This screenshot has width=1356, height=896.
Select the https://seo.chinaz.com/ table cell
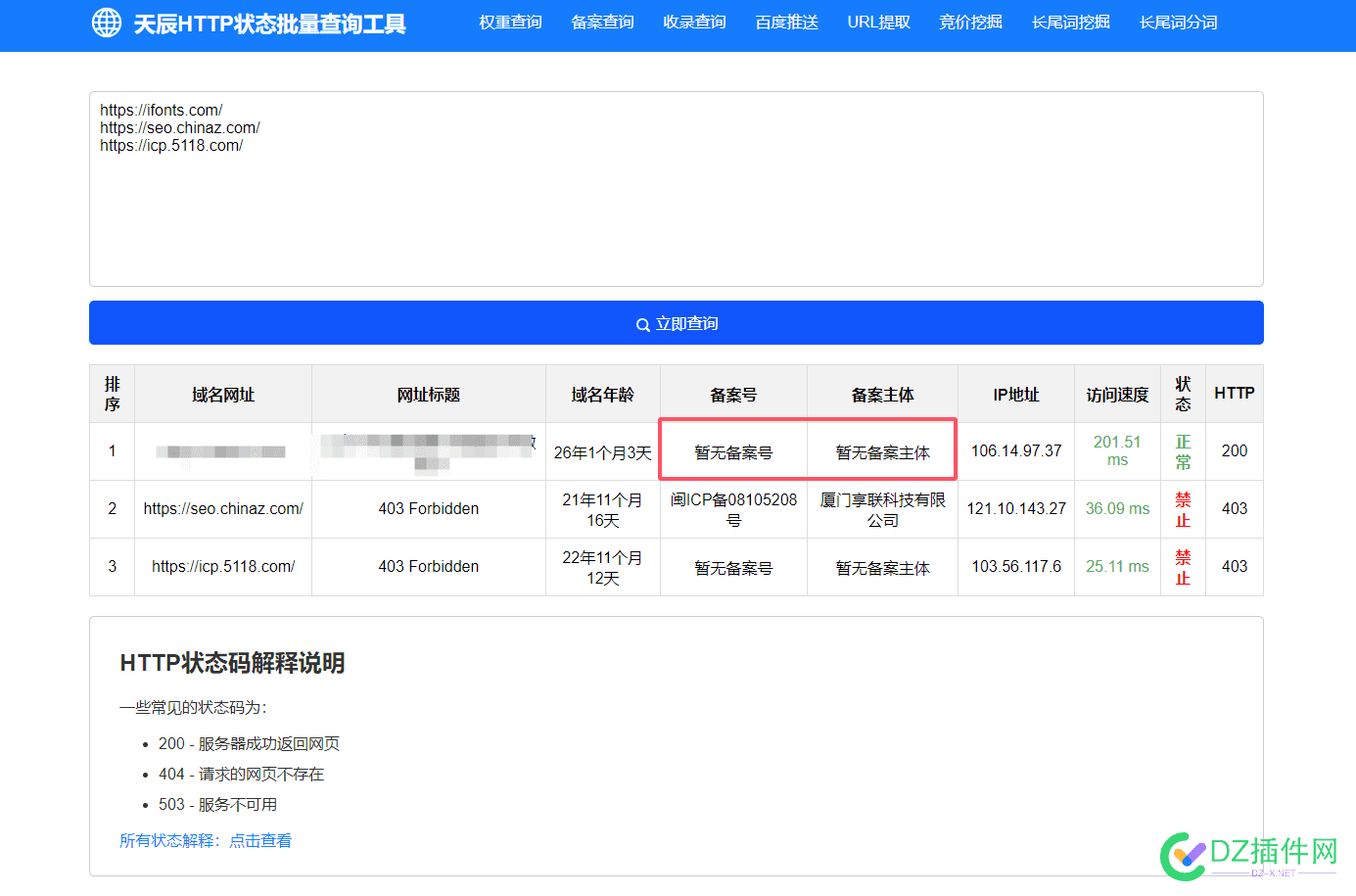223,509
